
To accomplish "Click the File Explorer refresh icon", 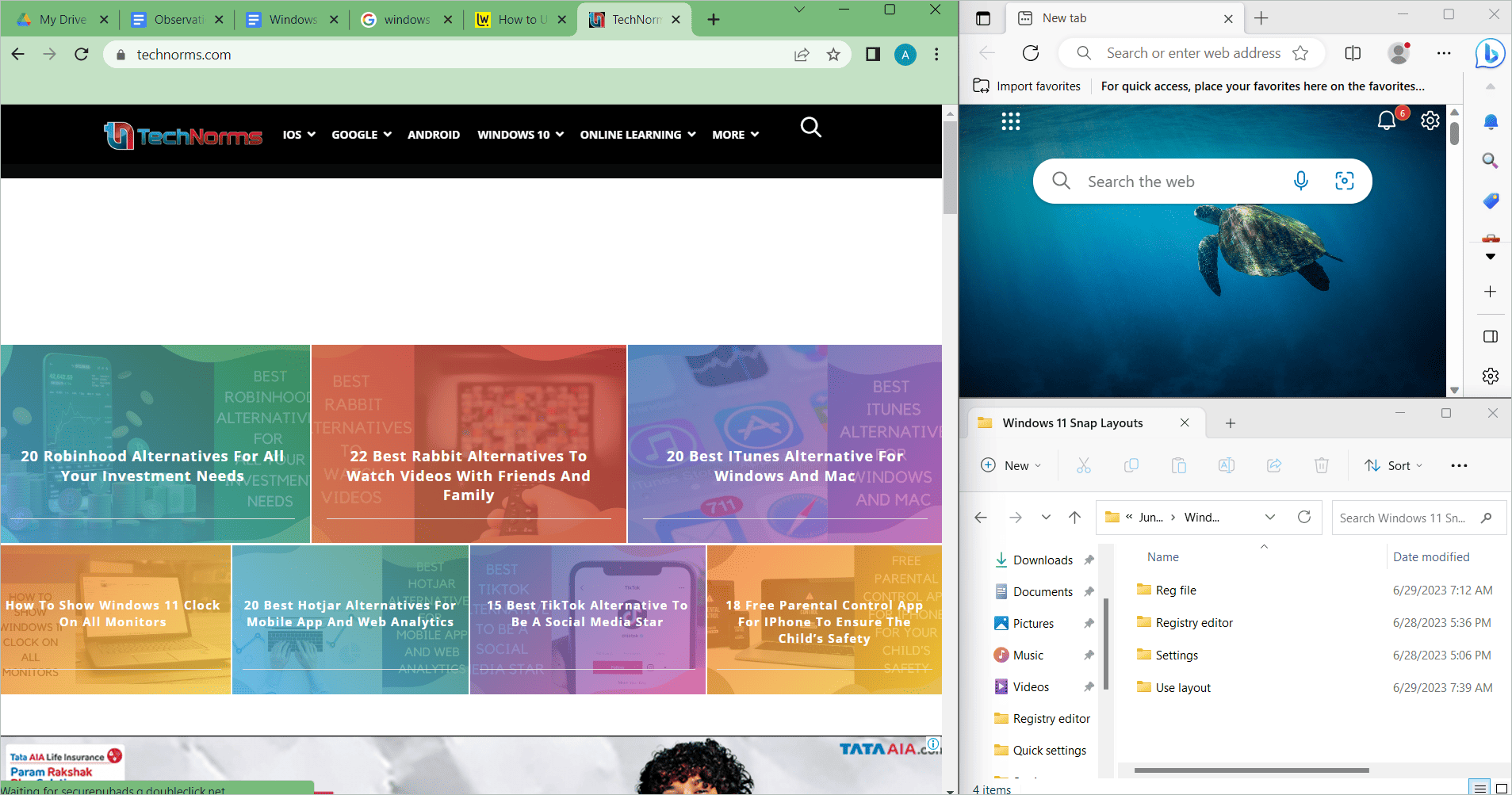I will (x=1303, y=517).
